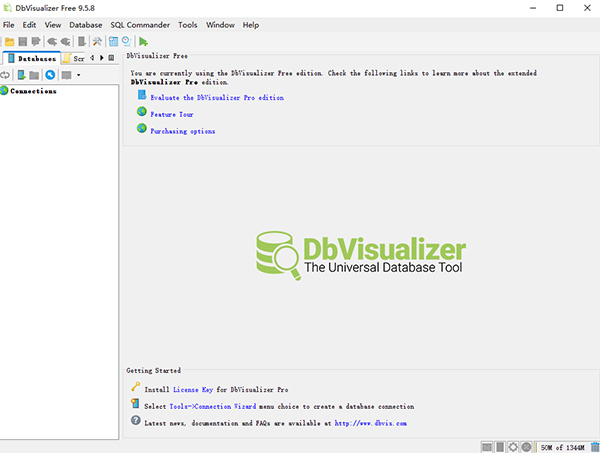
Task: Open the Help menu
Action: [251, 25]
